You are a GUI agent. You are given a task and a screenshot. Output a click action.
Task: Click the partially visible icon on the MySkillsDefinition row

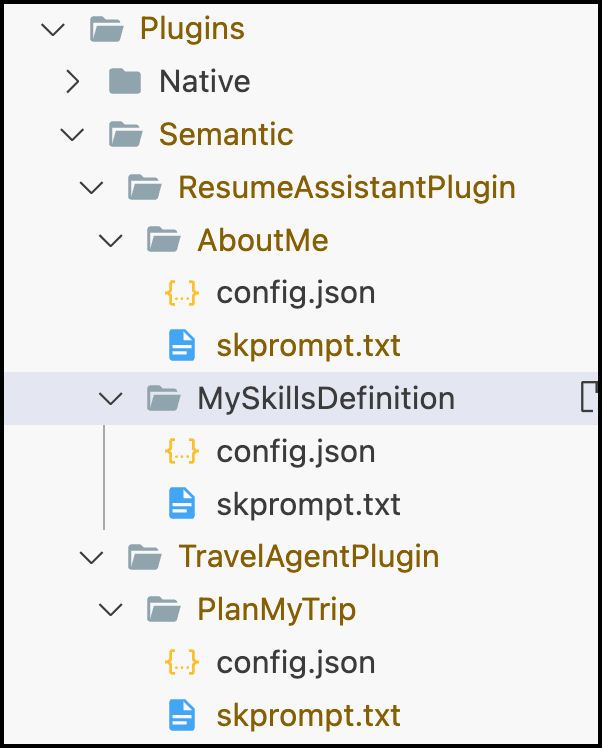coord(589,396)
